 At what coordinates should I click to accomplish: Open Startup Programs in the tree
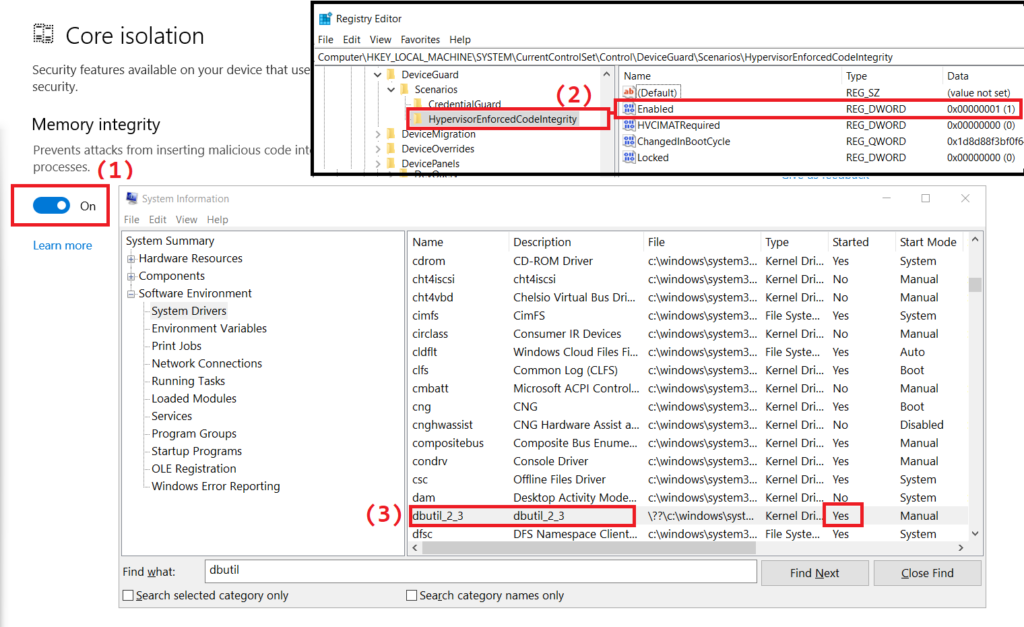pyautogui.click(x=197, y=451)
